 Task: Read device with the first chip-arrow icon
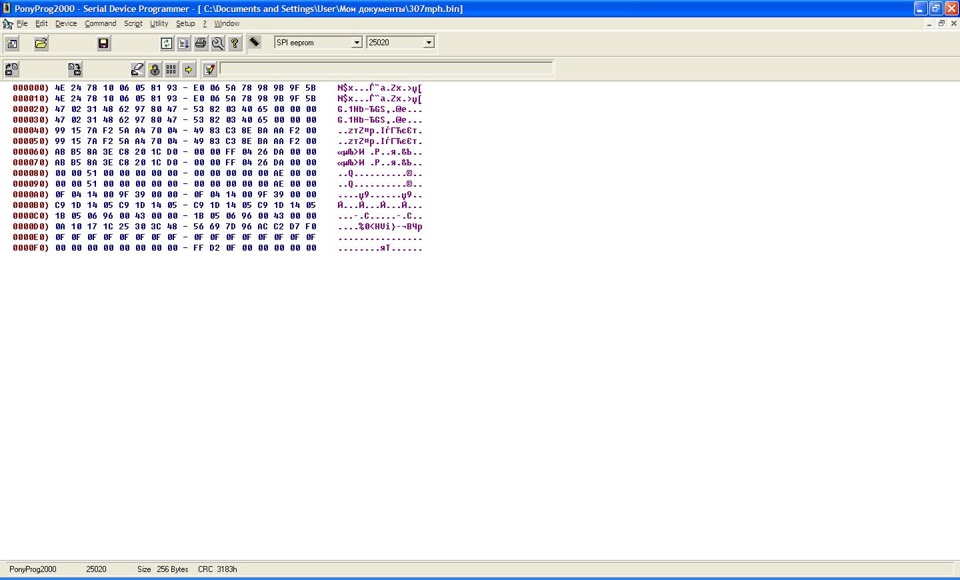tap(12, 69)
